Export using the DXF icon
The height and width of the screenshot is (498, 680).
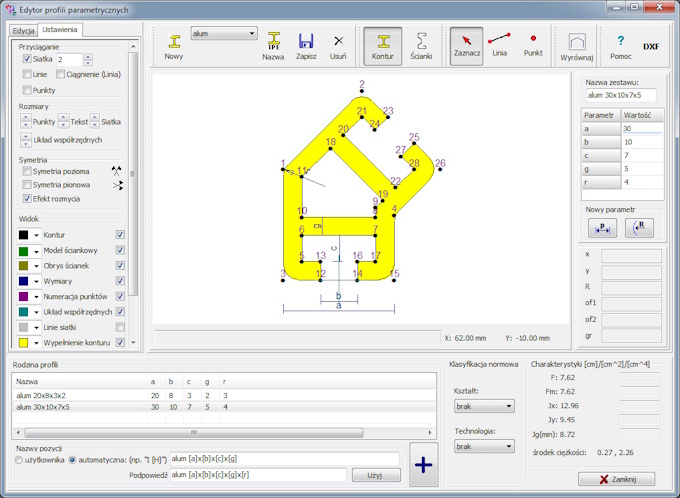point(651,46)
